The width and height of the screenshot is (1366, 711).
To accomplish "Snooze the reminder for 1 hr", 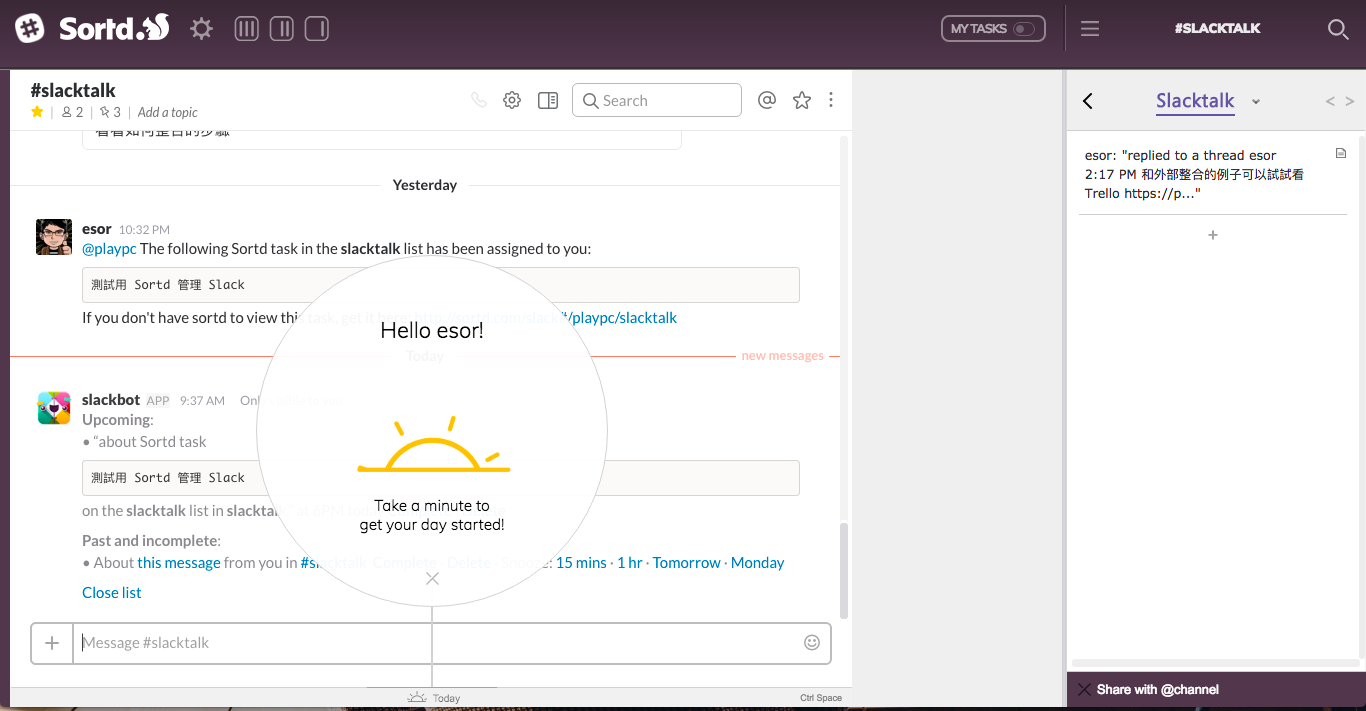I will [x=630, y=562].
